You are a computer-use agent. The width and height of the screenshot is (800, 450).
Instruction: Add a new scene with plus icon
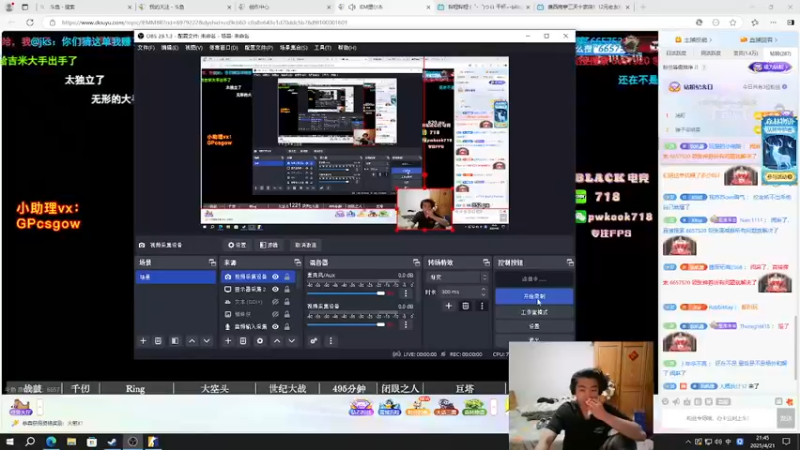(143, 341)
